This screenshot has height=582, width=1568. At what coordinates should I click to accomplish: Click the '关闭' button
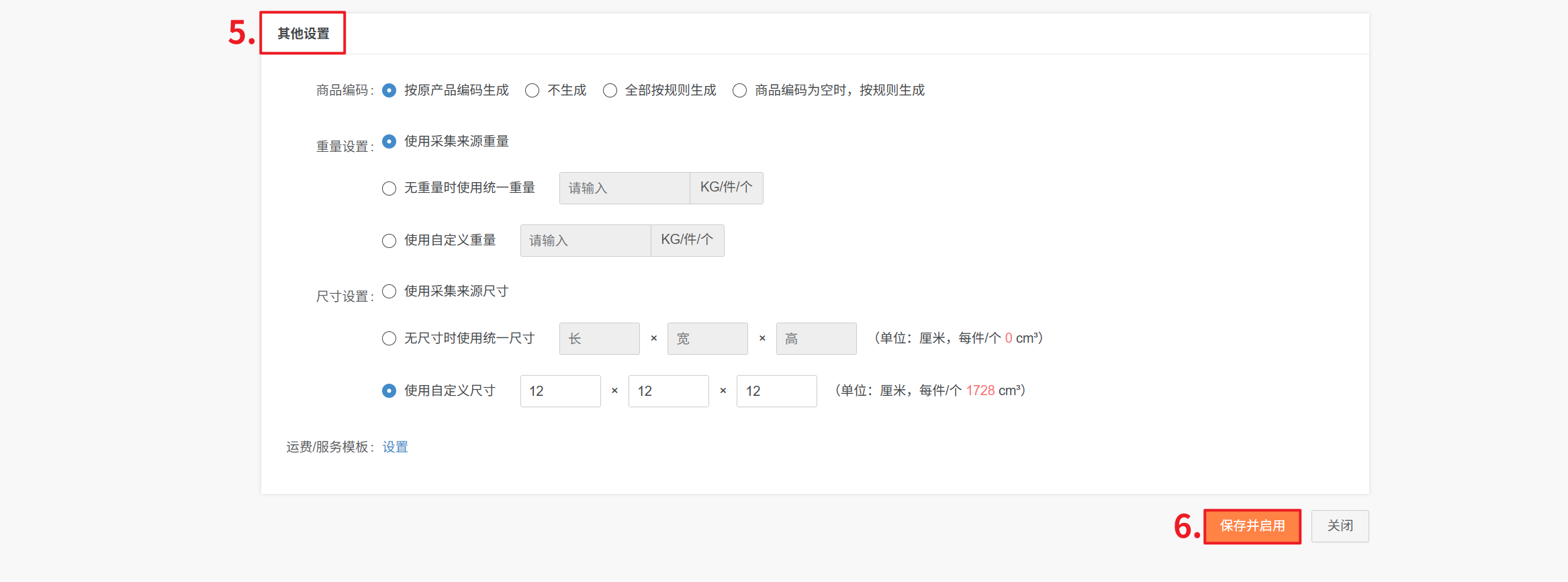tap(1340, 526)
